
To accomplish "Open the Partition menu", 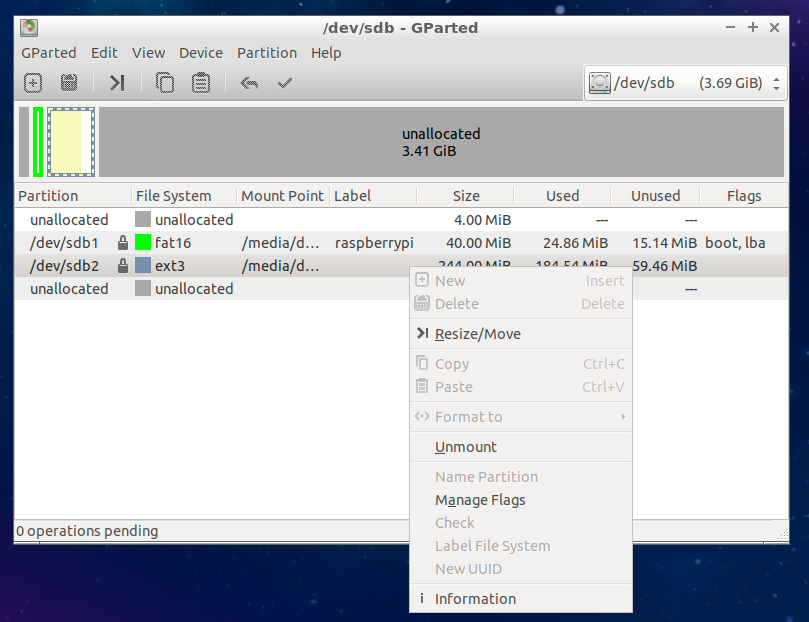I will pos(266,53).
